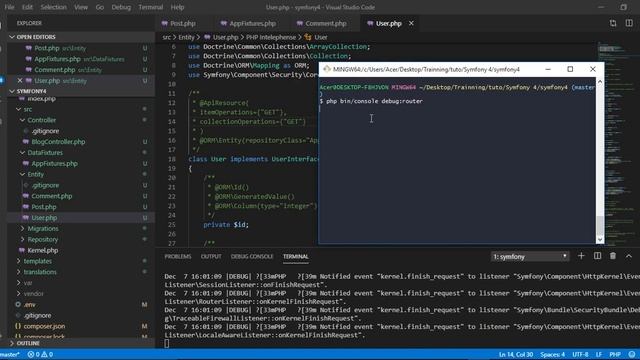Collapse the DataFixtures folder
Viewport: 640px width, 360px height.
click(22, 152)
